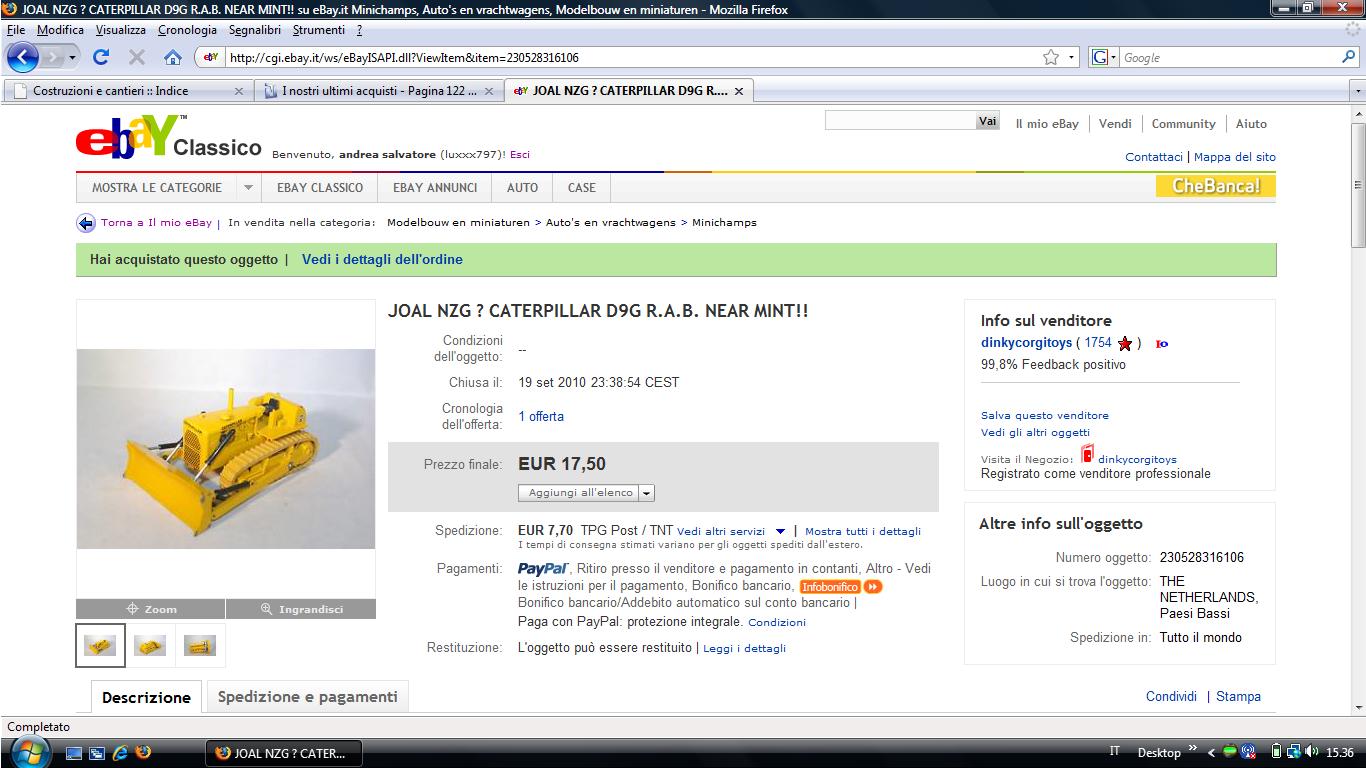Expand the Vedi altri servizi arrow
Screen dimensions: 1366x768
click(x=781, y=532)
